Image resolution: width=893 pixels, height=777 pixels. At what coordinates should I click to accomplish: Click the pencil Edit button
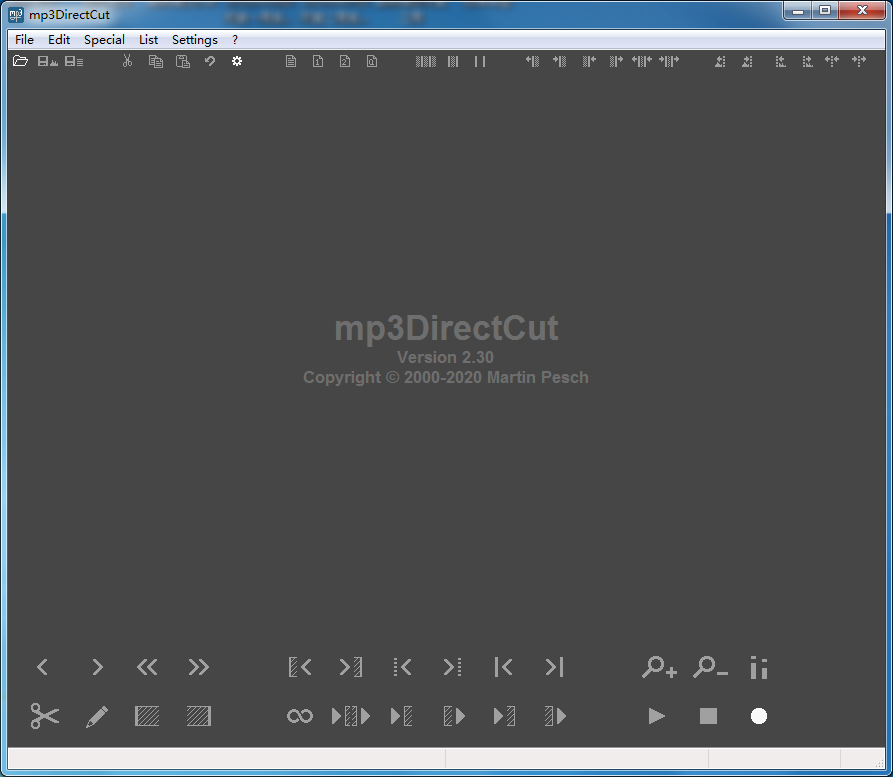click(97, 716)
